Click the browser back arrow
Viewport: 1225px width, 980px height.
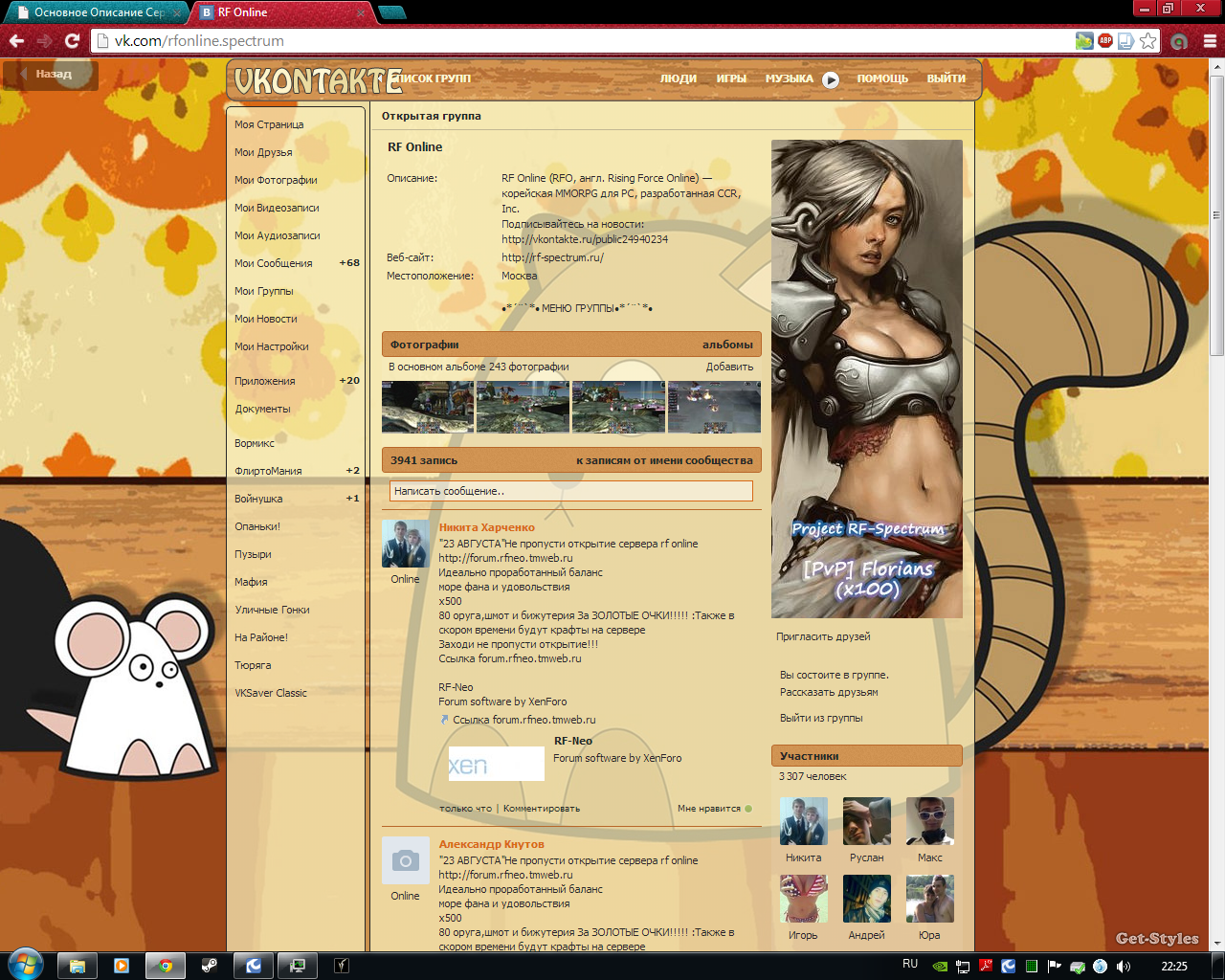(x=16, y=41)
